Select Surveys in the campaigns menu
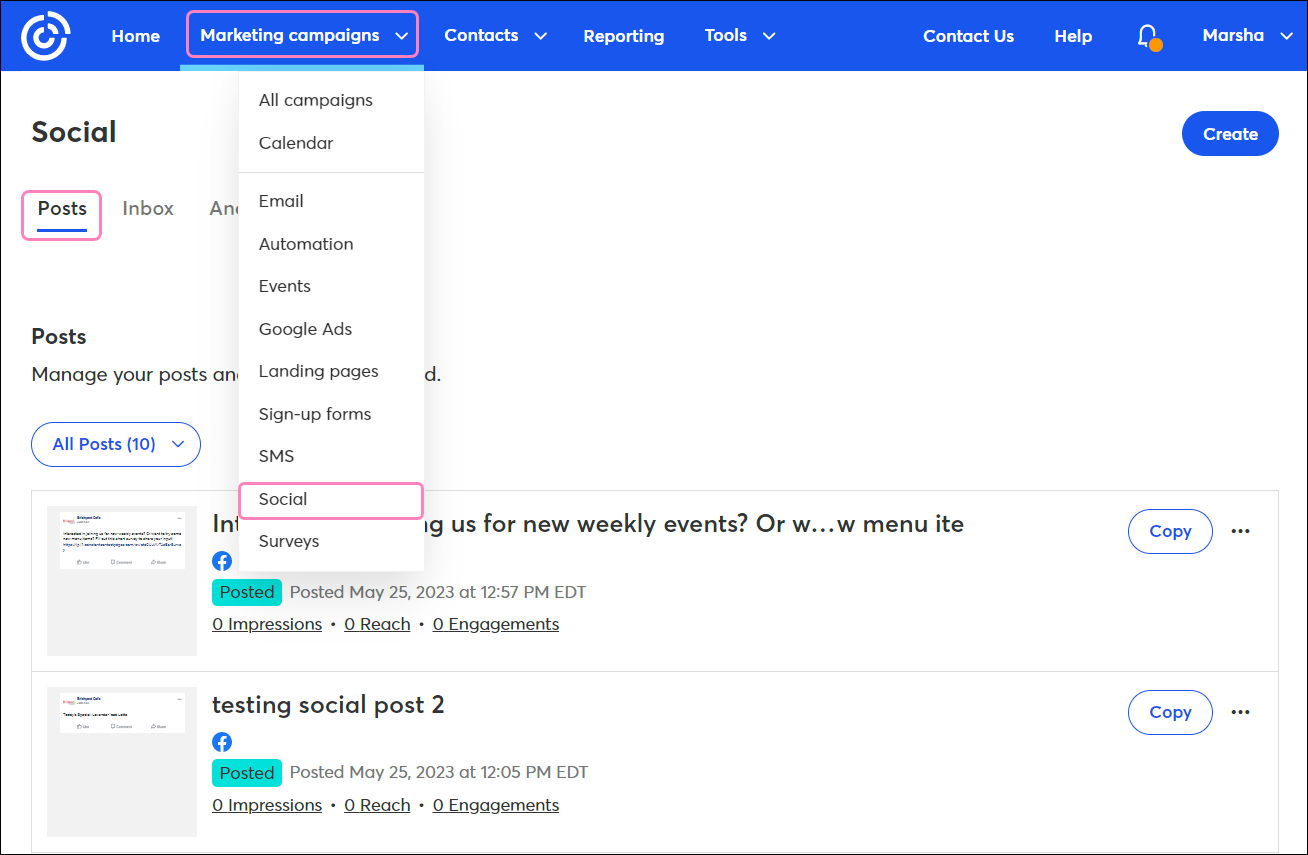This screenshot has width=1308, height=855. click(x=289, y=540)
